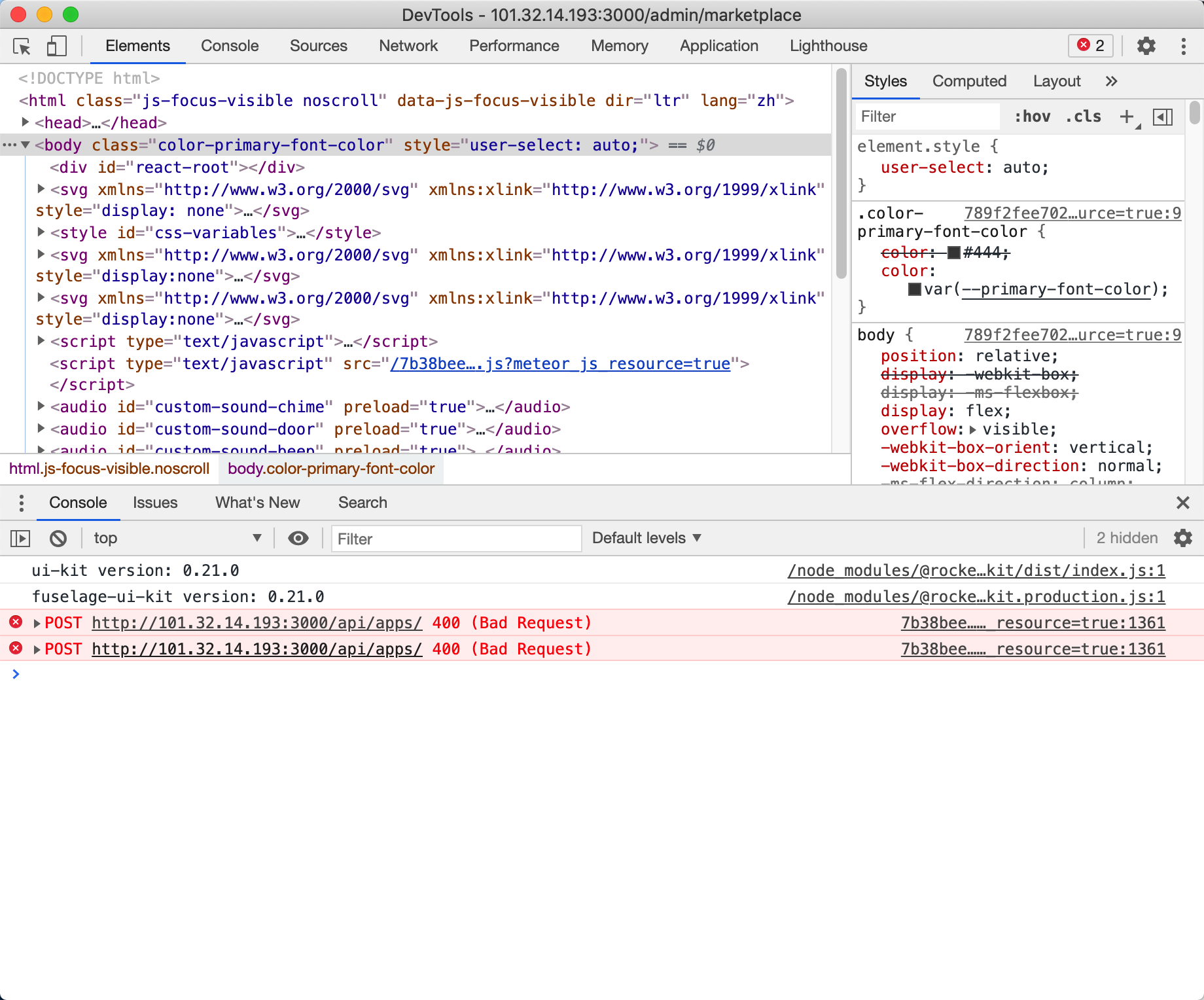Screen dimensions: 1204x1000
Task: Expand the head element in DOM tree
Action: tap(25, 122)
